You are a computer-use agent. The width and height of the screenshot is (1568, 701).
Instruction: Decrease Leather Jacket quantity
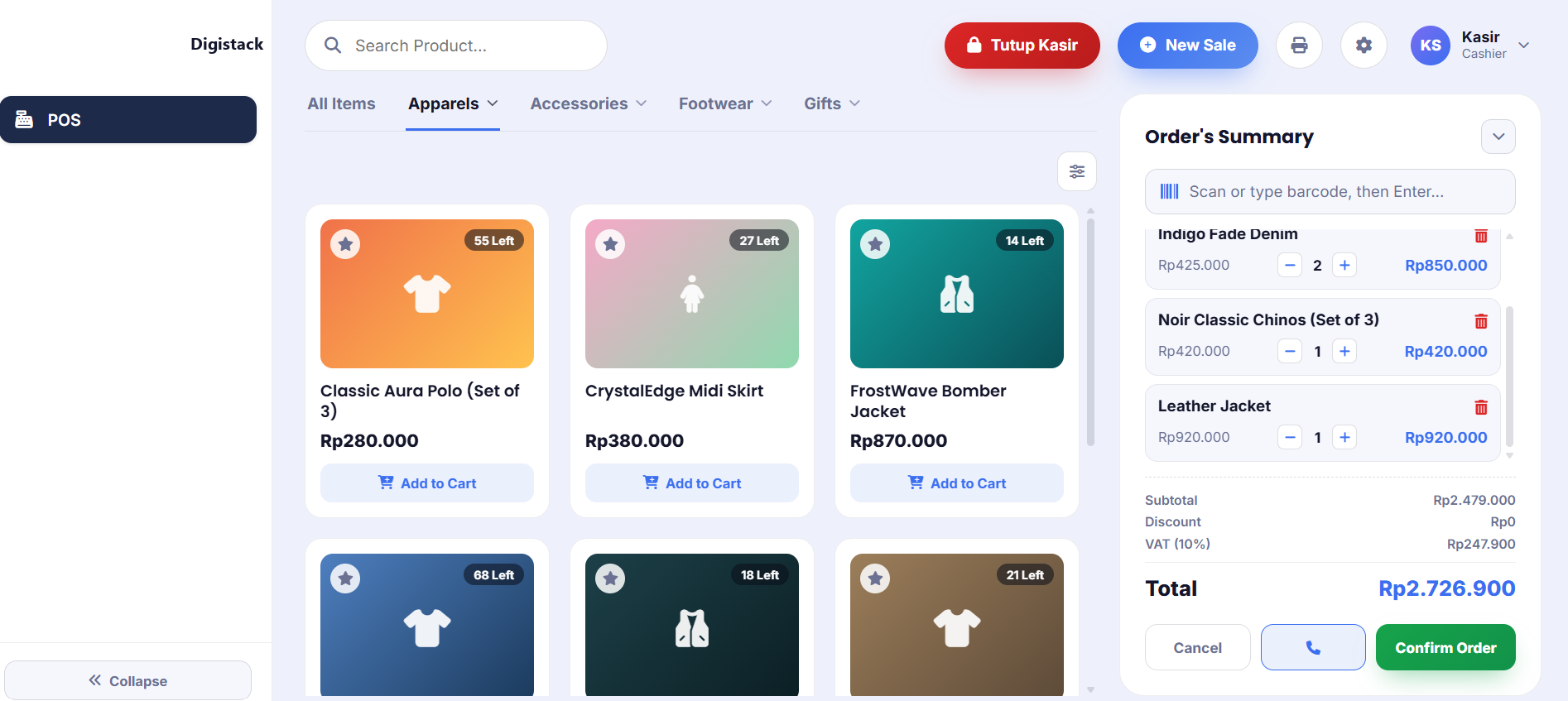click(x=1290, y=438)
